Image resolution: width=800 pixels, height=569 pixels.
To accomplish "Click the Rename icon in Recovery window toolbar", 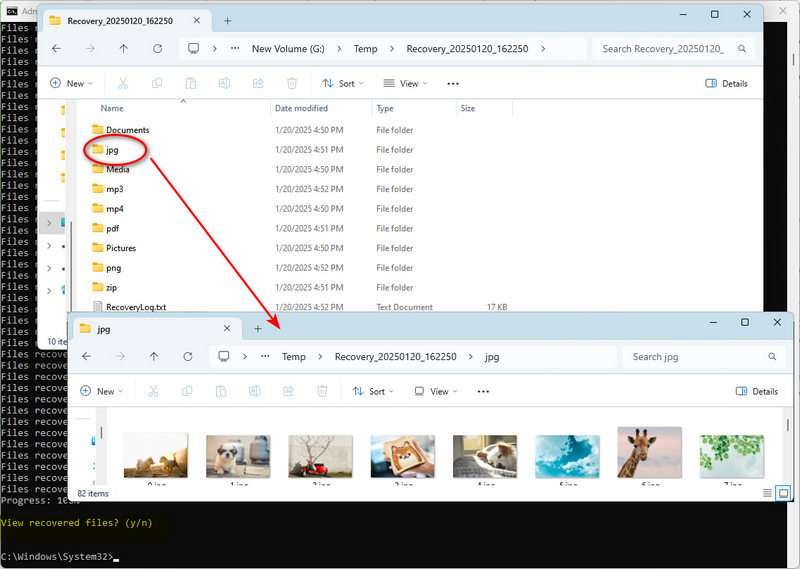I will 224,83.
